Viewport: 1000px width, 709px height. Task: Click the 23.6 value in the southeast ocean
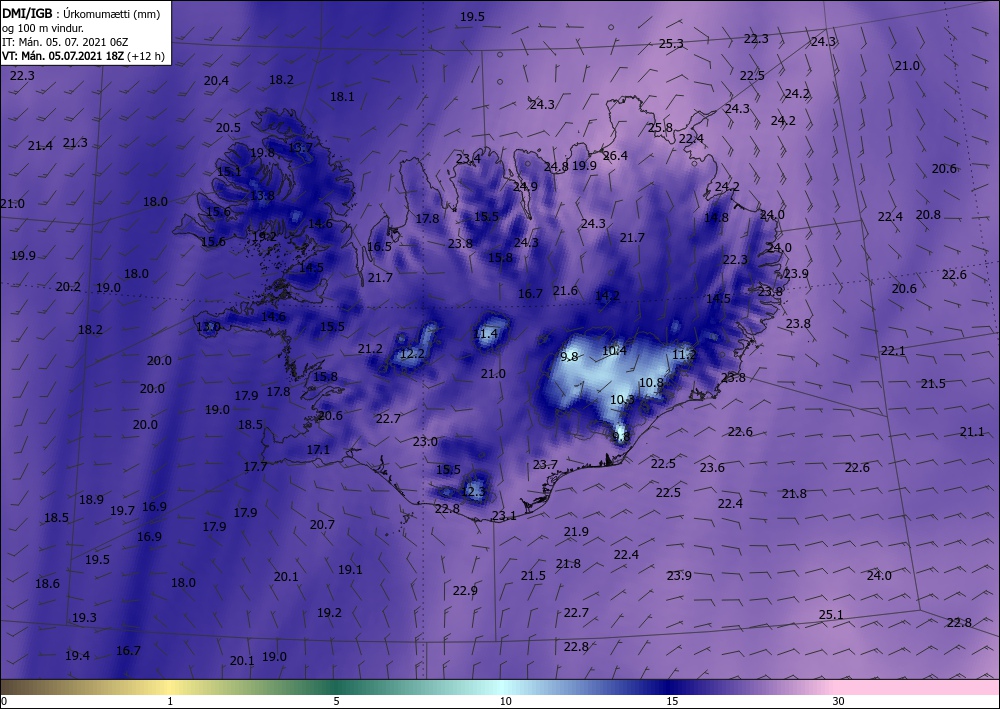click(712, 467)
